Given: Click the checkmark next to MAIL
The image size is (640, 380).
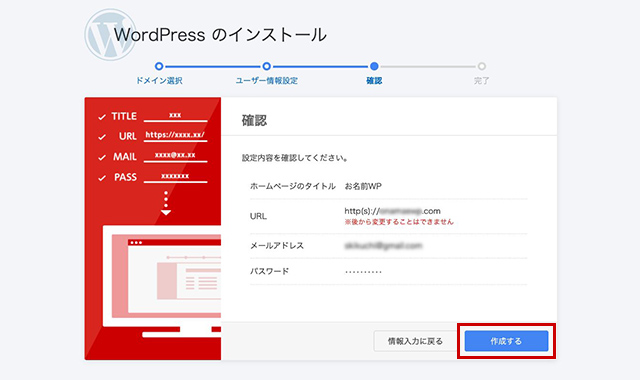Looking at the screenshot, I should coord(102,158).
